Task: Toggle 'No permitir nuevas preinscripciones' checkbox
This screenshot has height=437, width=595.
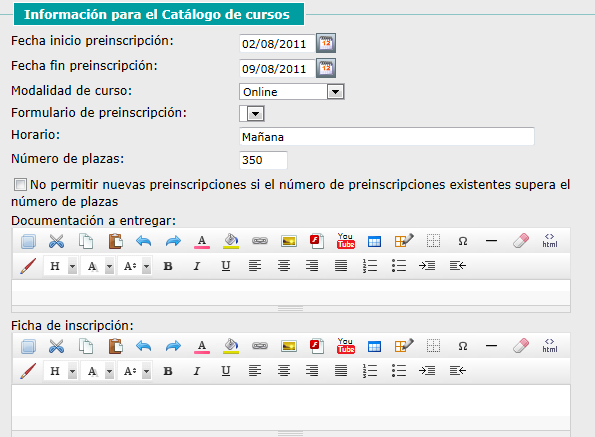Action: click(20, 185)
